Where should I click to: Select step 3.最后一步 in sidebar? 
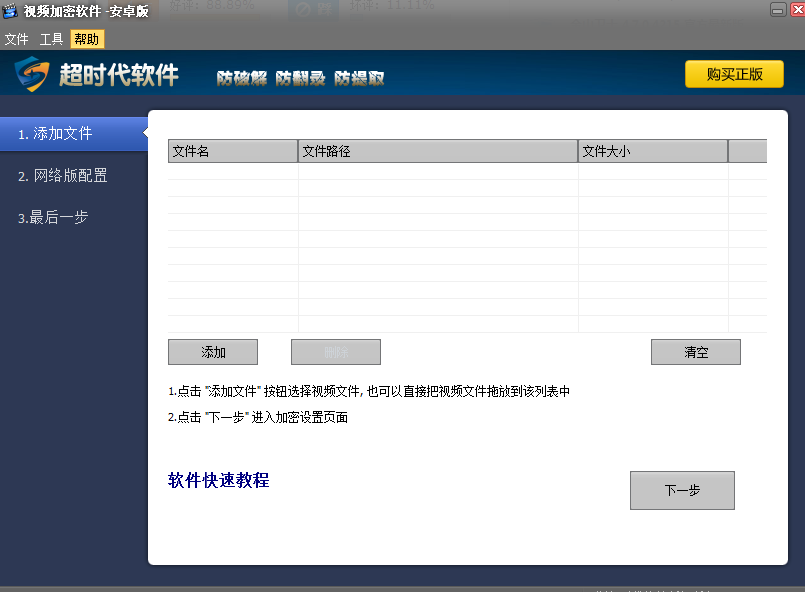coord(53,217)
